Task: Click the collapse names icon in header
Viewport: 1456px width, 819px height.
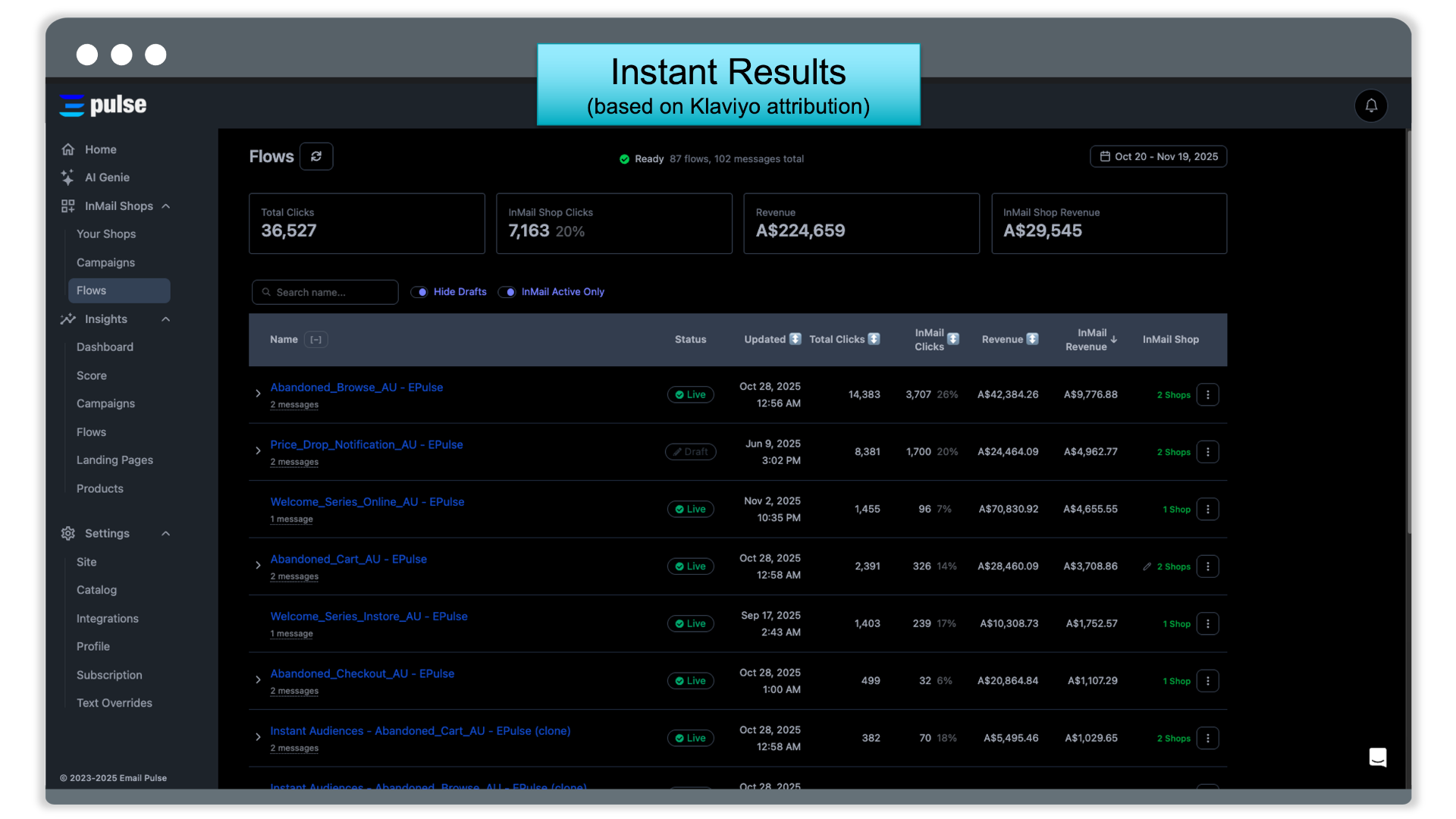Action: pos(316,340)
